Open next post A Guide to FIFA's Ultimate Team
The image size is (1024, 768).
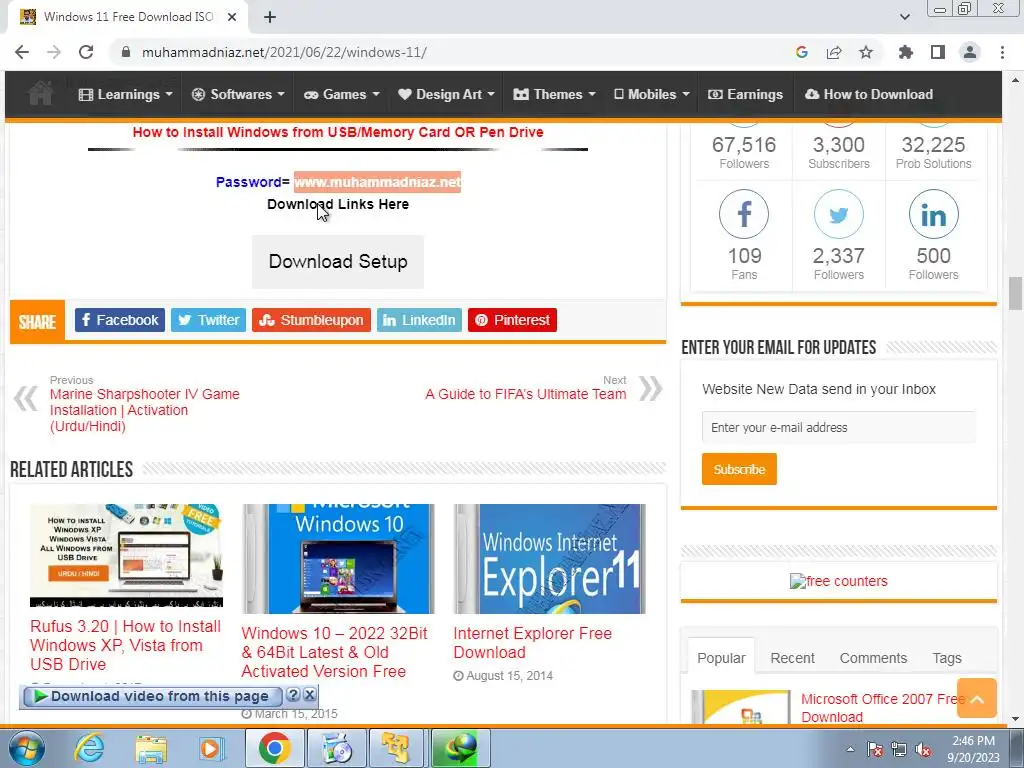pos(526,394)
